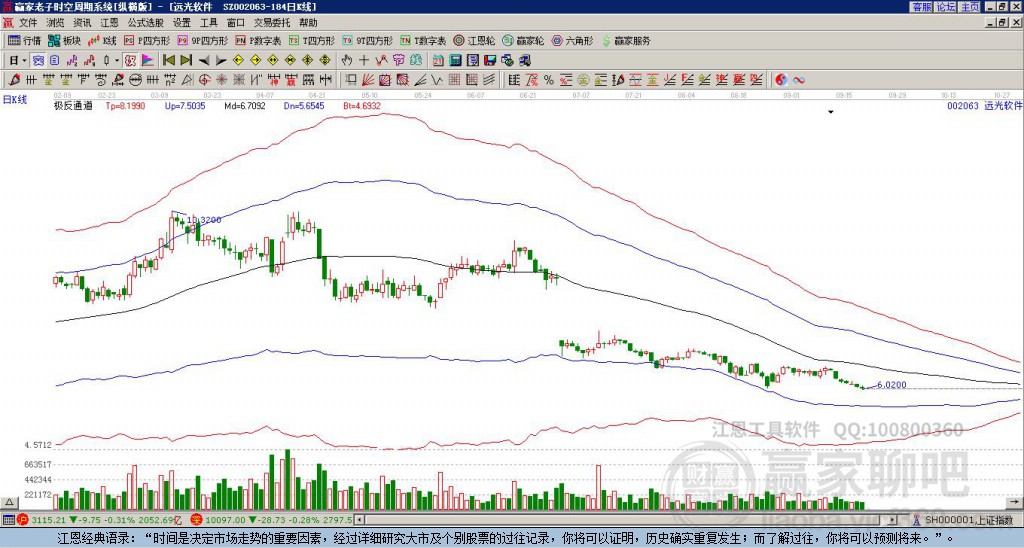Open the 六角形 hexagon tool
Image resolution: width=1024 pixels, height=548 pixels.
coord(573,40)
